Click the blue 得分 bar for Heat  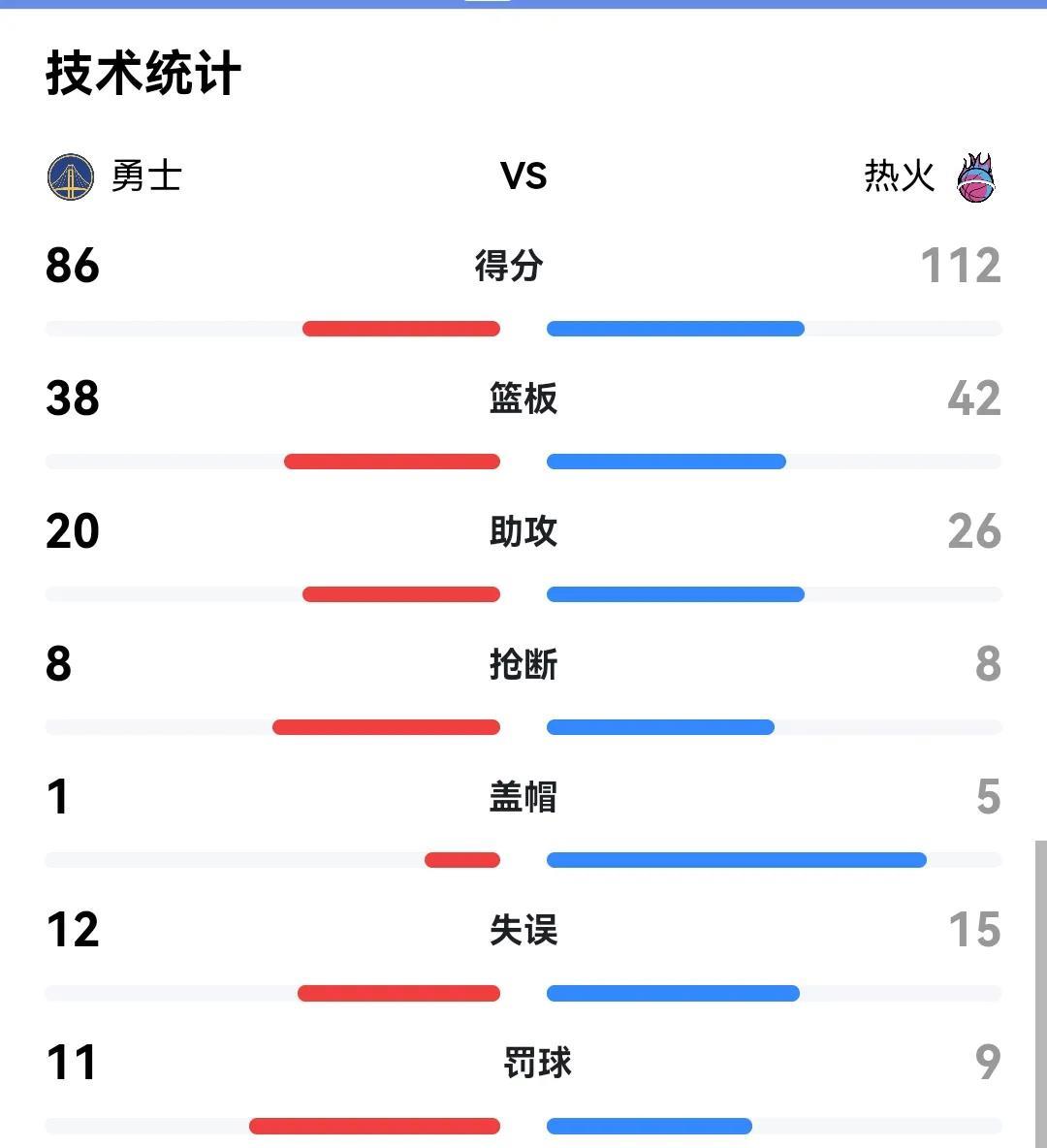click(x=675, y=329)
